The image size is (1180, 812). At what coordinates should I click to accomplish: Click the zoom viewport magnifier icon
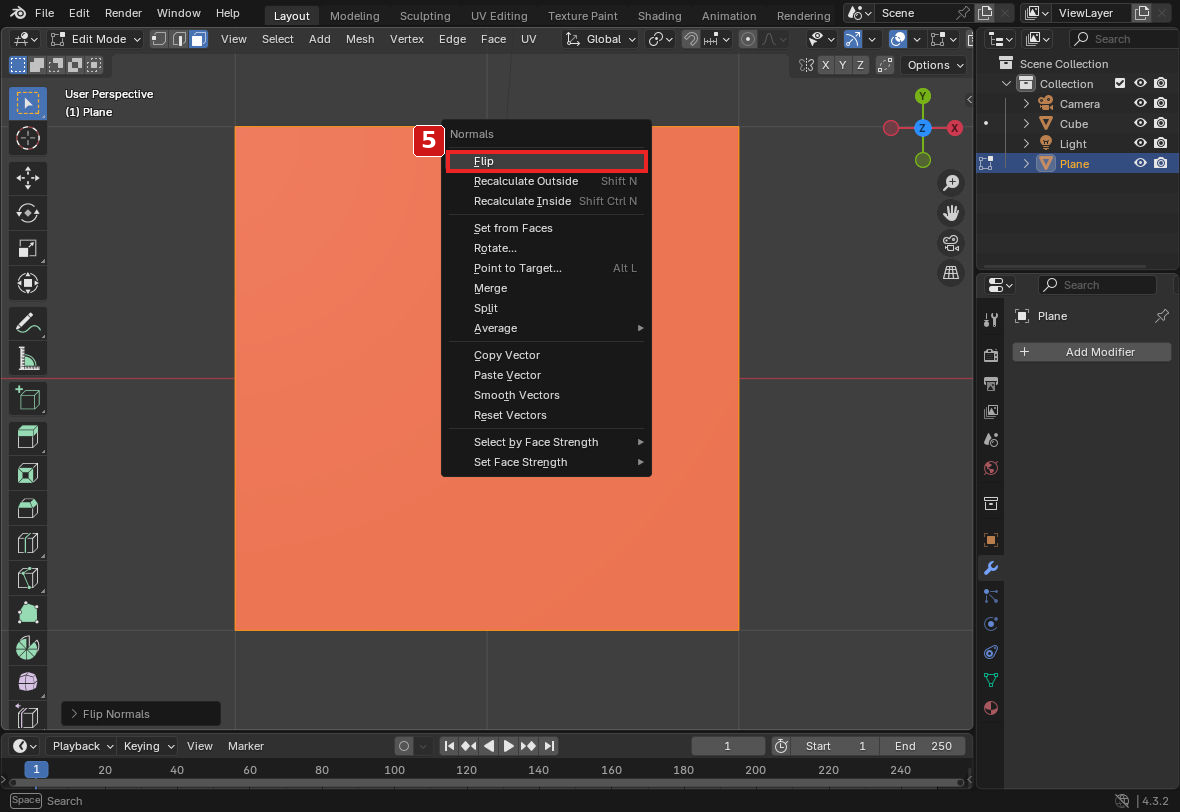pyautogui.click(x=951, y=183)
